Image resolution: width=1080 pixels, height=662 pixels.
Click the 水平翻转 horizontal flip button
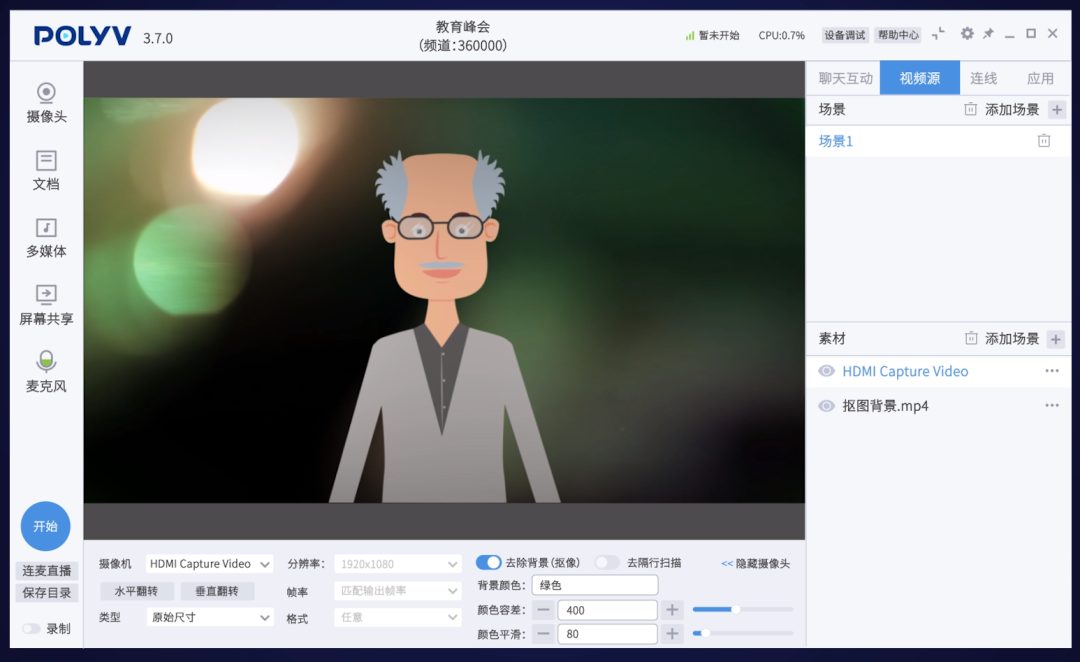tap(136, 590)
